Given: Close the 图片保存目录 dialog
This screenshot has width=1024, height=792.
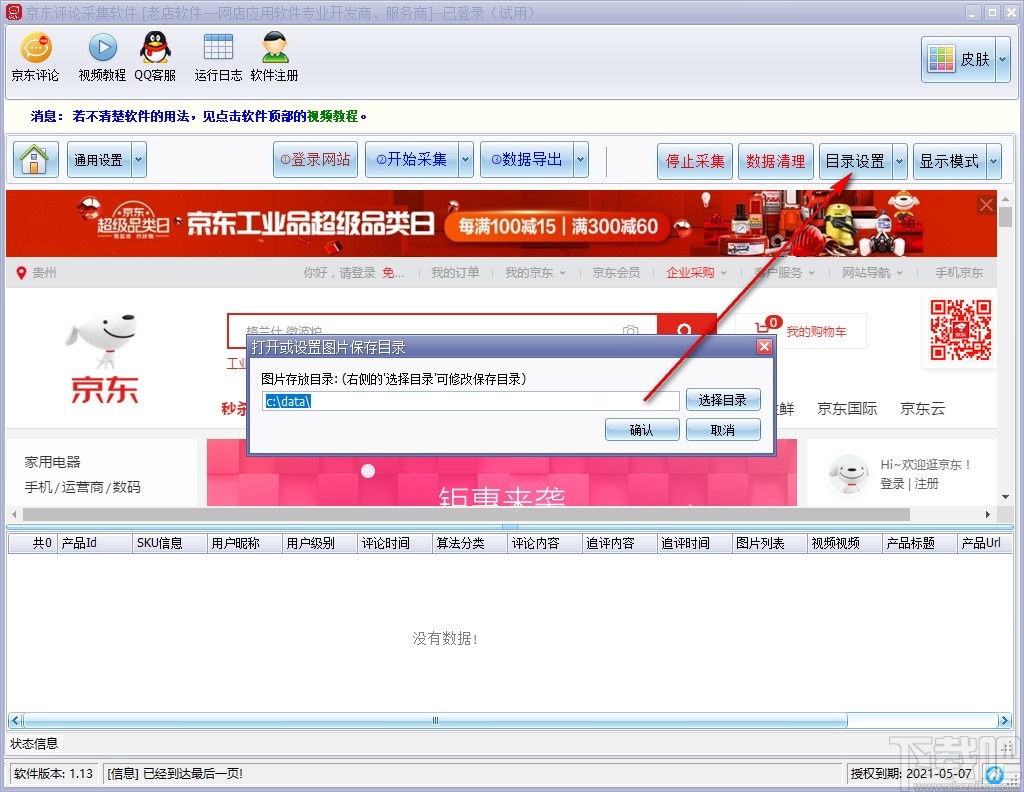Looking at the screenshot, I should click(764, 347).
